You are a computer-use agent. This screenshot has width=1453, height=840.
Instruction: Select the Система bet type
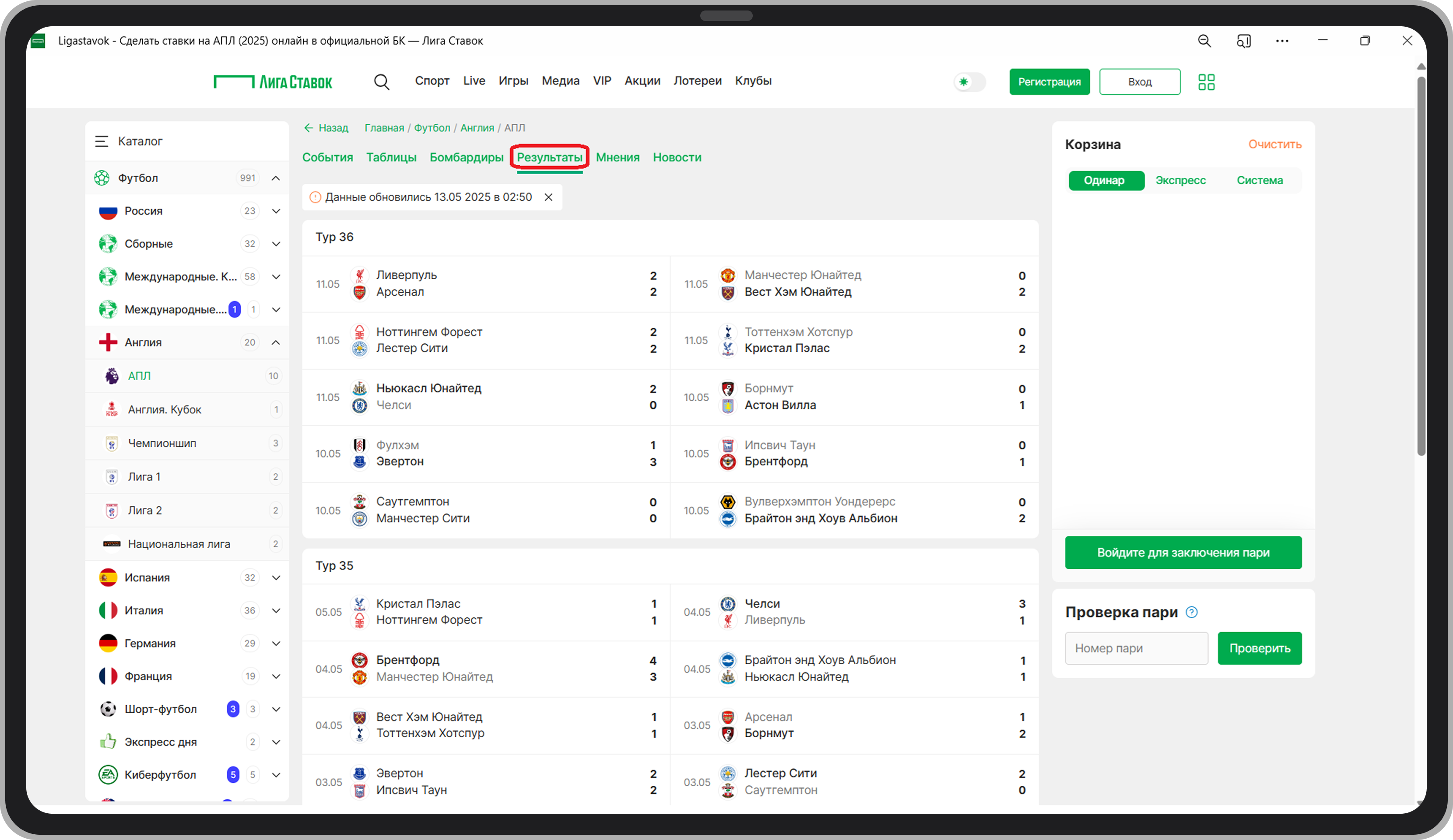pos(1259,180)
